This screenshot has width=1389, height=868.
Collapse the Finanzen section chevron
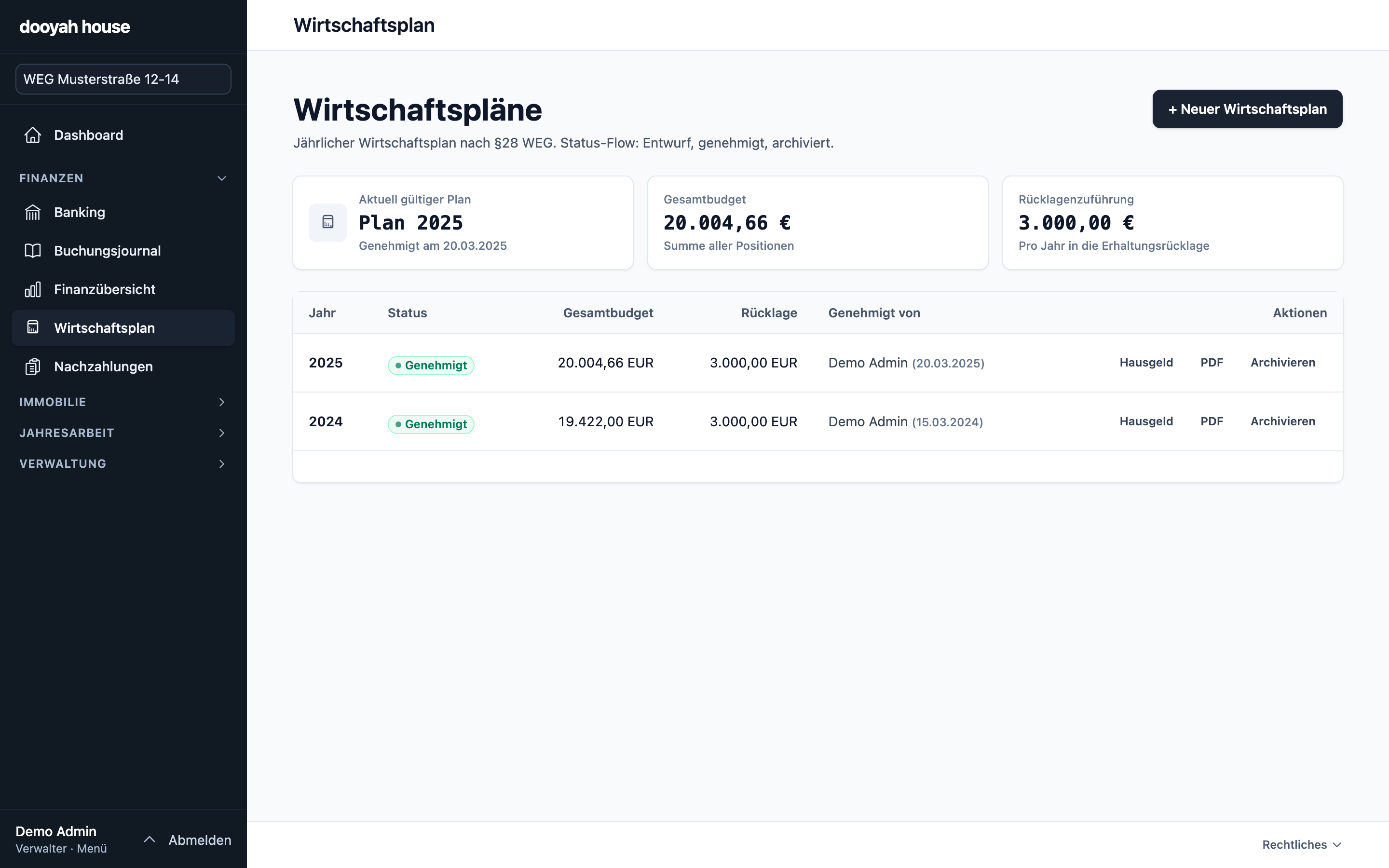pos(222,178)
